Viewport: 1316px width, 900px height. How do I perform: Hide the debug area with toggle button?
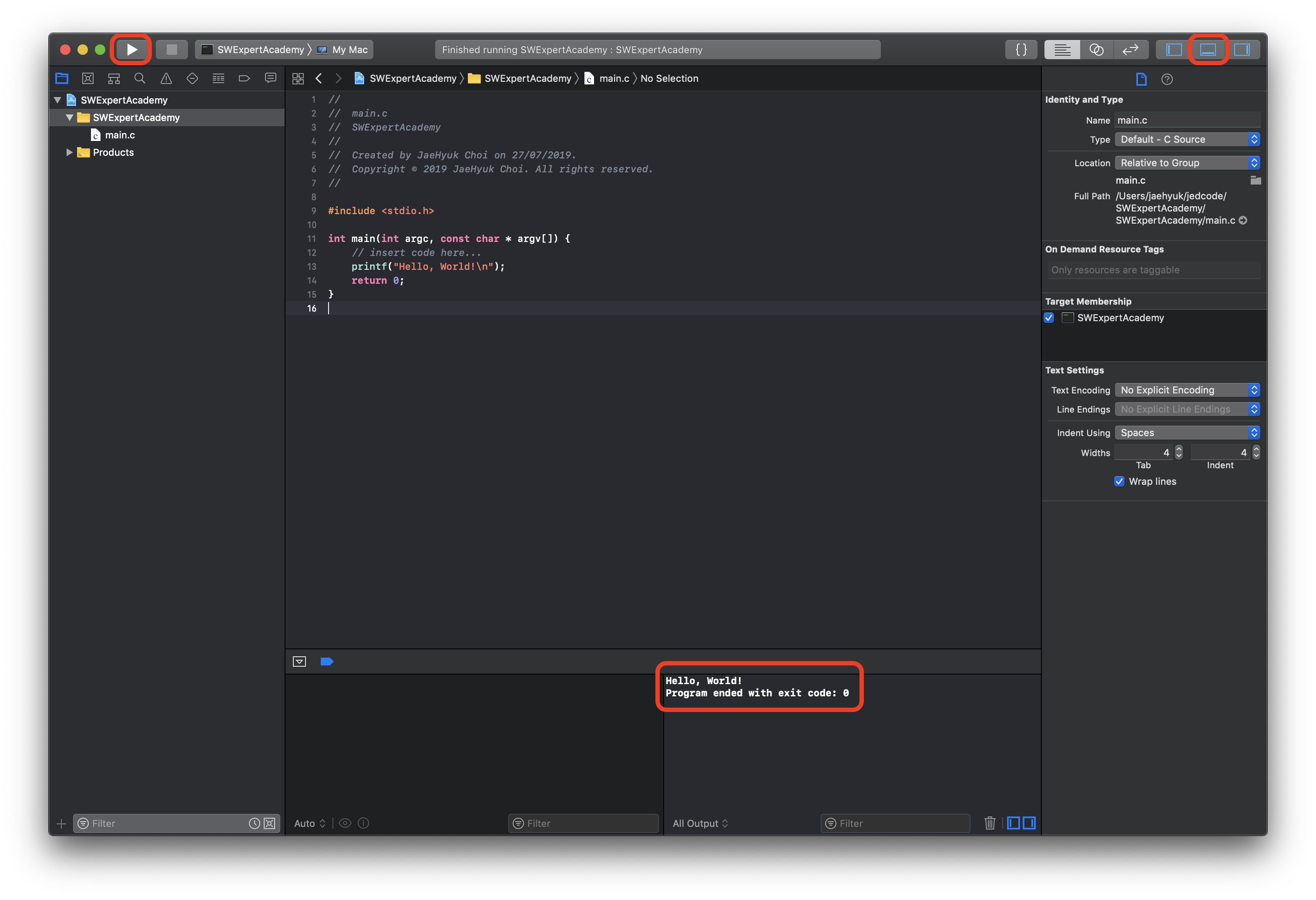(x=299, y=662)
